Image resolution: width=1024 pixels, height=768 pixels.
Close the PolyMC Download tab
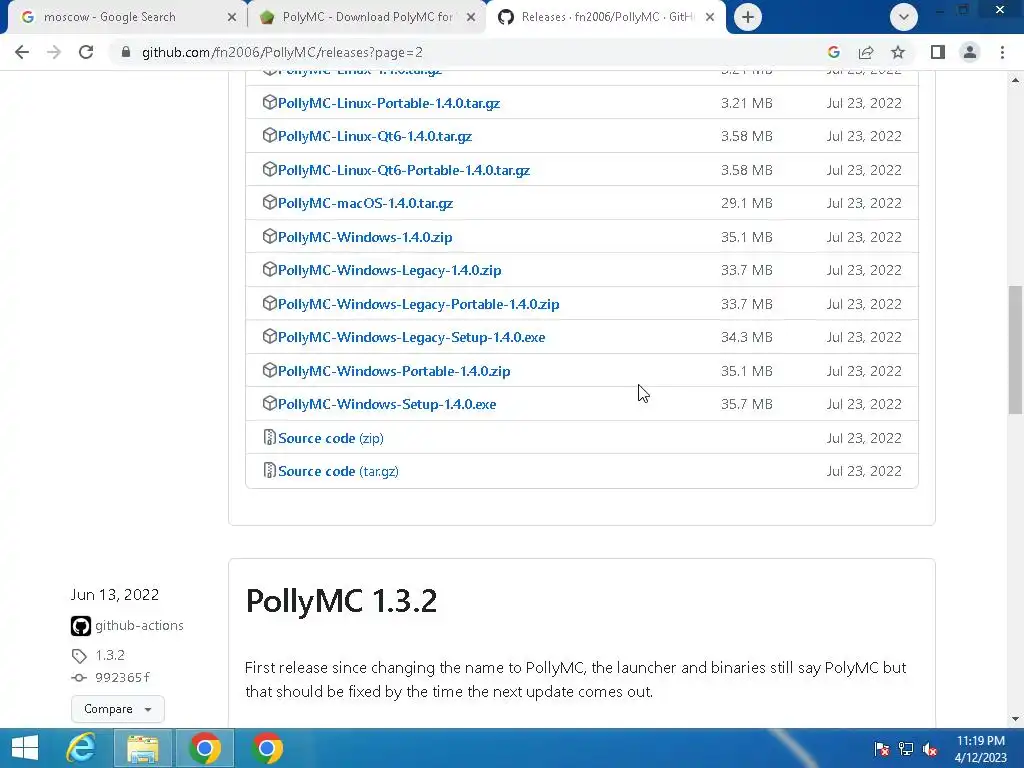coord(471,18)
